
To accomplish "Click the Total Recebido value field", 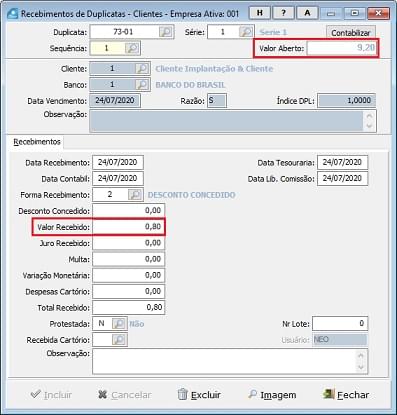I will (129, 308).
